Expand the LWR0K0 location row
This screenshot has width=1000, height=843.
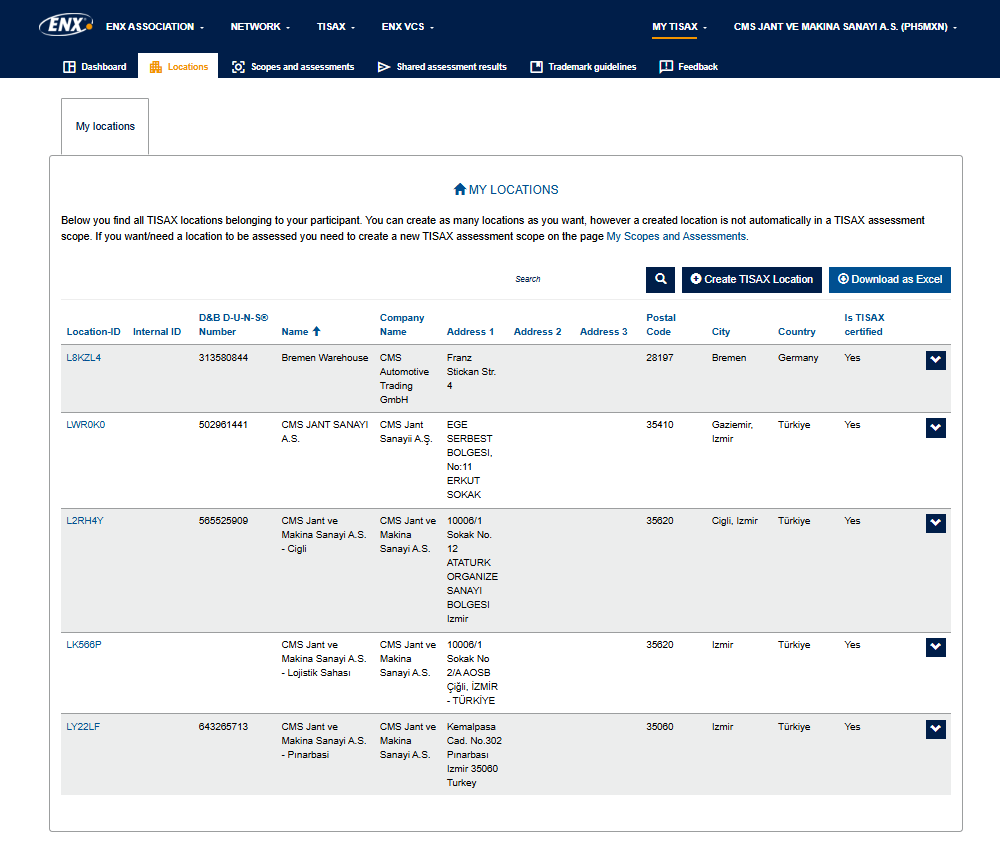pos(935,428)
